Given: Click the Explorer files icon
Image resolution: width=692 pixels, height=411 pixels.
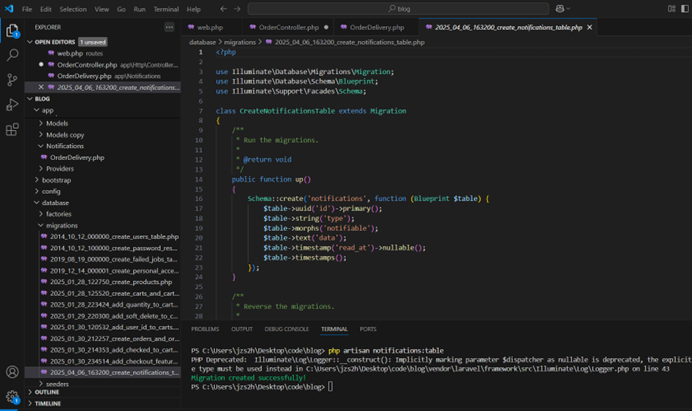Looking at the screenshot, I should (x=12, y=31).
